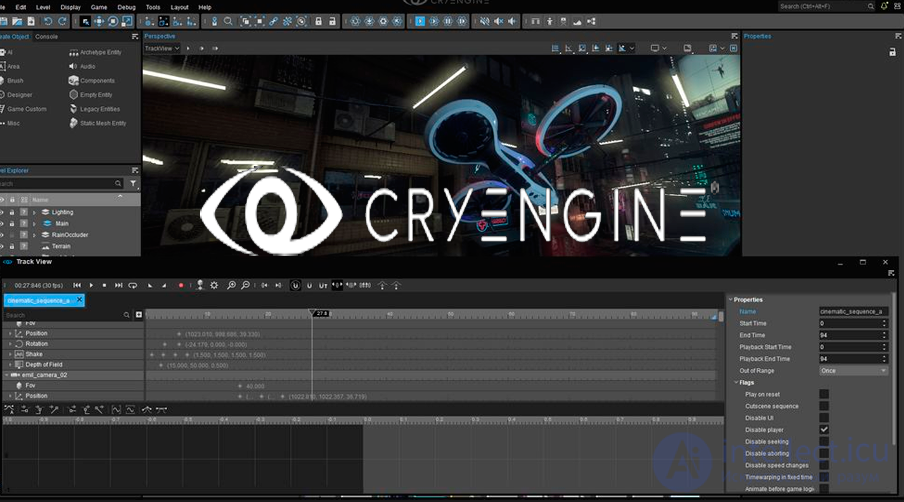Select Static Mesh Entity in Create Object

(x=97, y=123)
